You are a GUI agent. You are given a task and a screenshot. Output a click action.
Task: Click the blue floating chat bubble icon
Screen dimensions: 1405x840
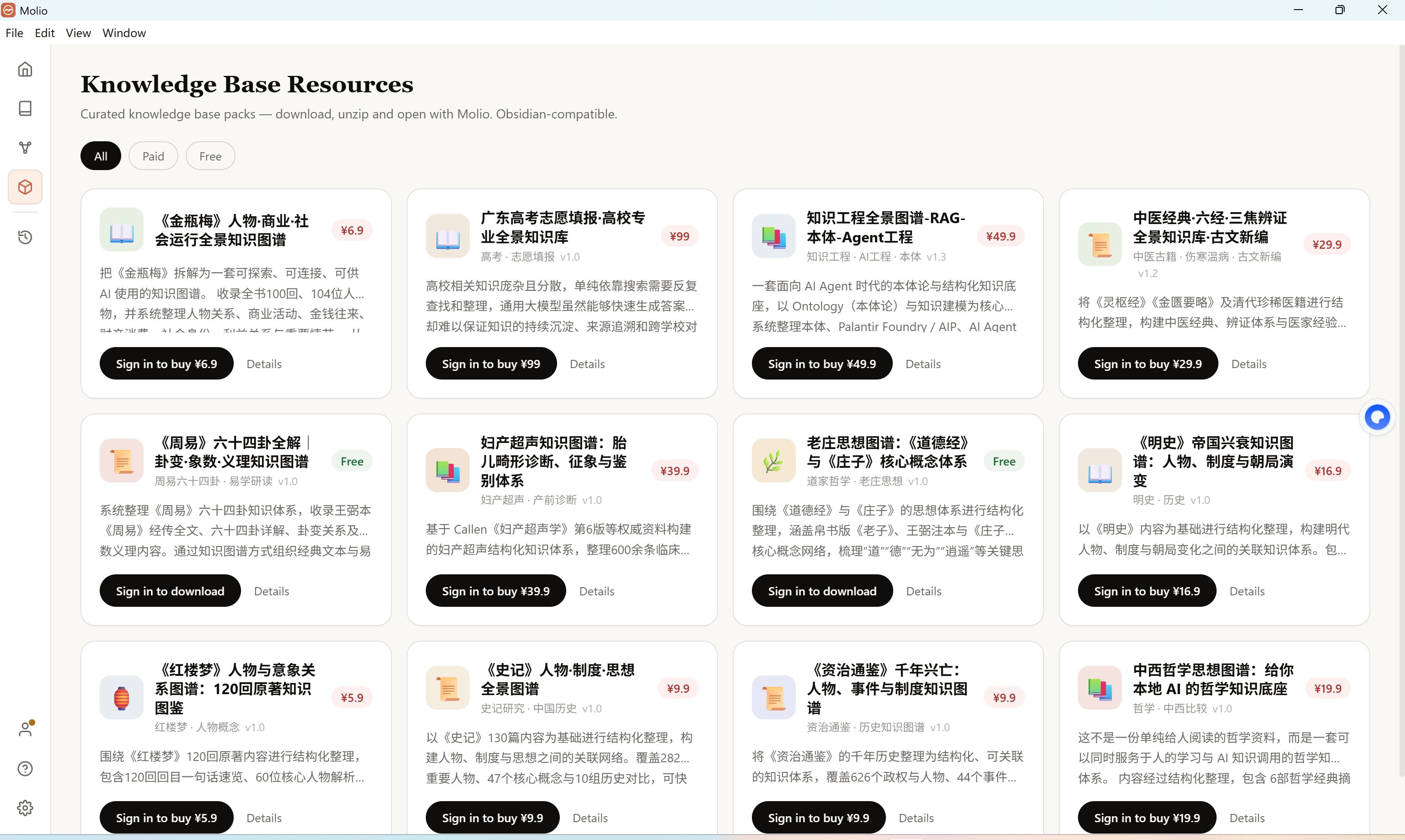pos(1377,418)
